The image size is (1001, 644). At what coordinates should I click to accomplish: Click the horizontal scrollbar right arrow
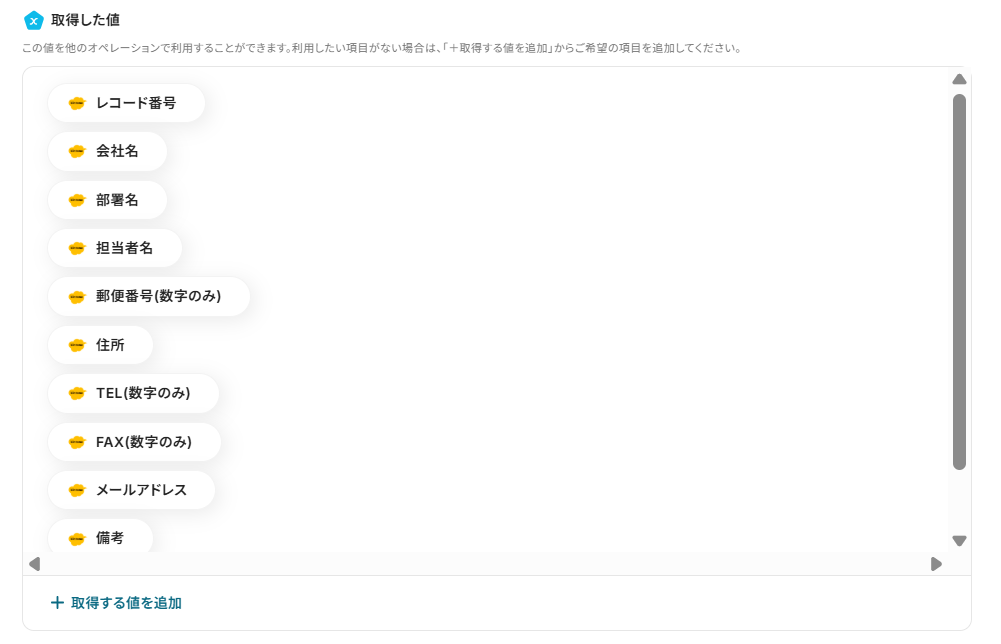pos(936,564)
